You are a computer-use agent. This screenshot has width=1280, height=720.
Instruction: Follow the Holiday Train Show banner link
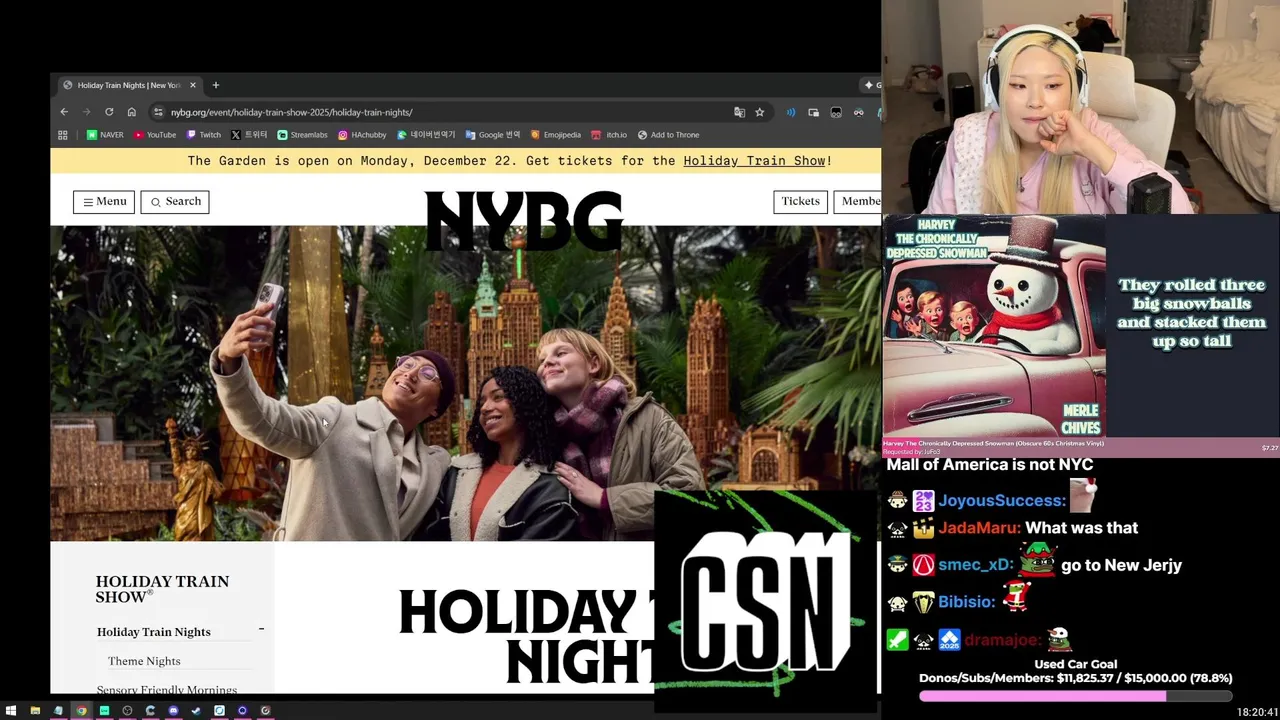[x=754, y=161]
